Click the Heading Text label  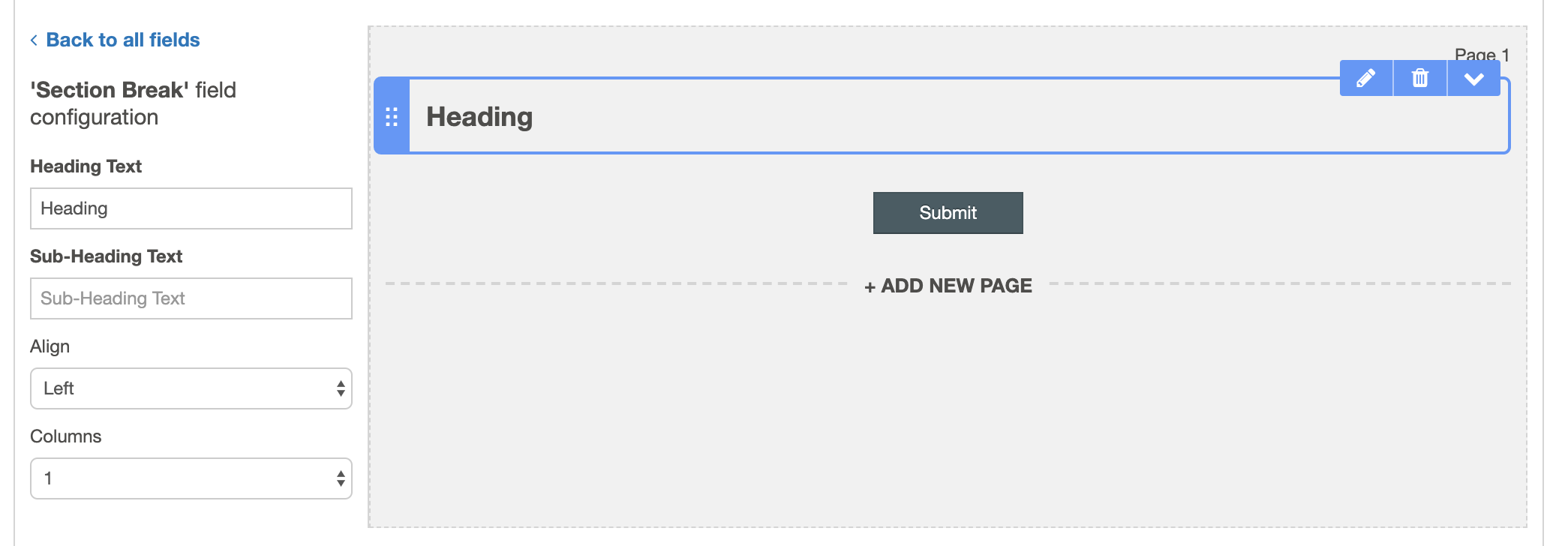(x=86, y=166)
